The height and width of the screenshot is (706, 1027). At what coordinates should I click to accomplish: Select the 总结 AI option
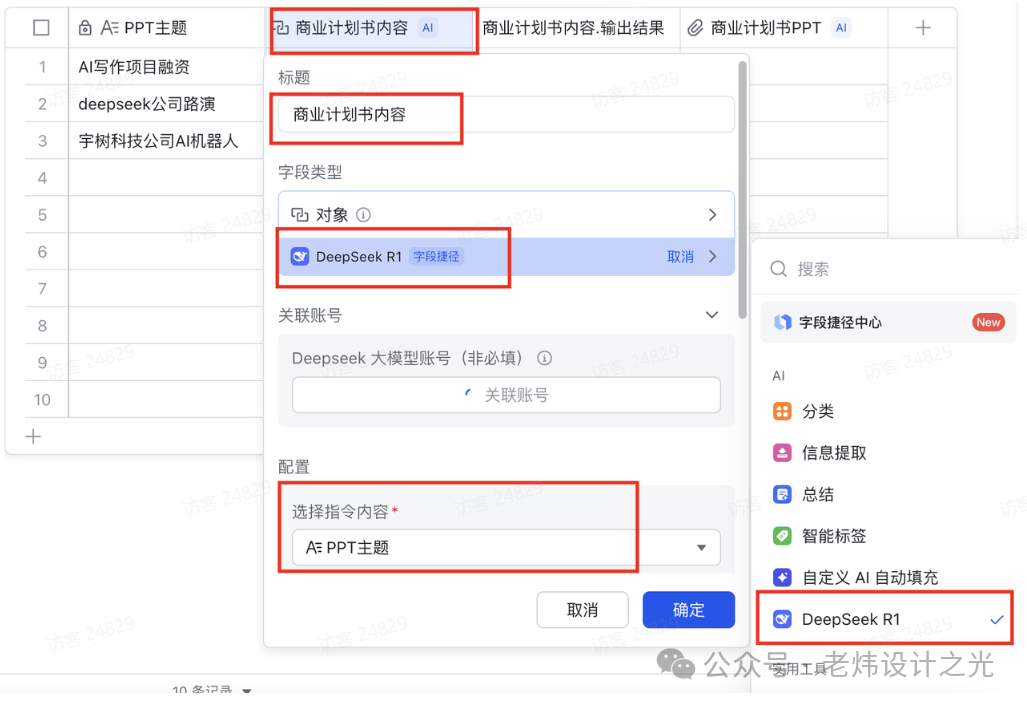888,494
